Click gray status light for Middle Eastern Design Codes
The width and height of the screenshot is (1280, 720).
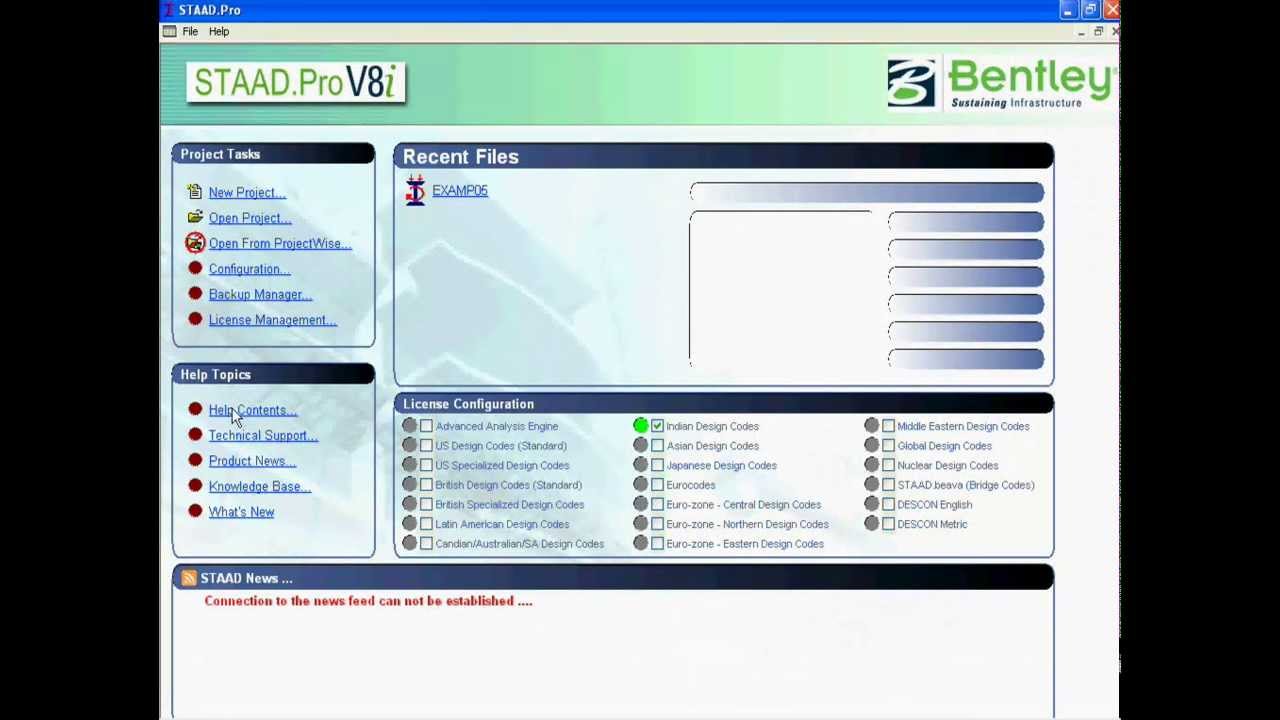(871, 426)
